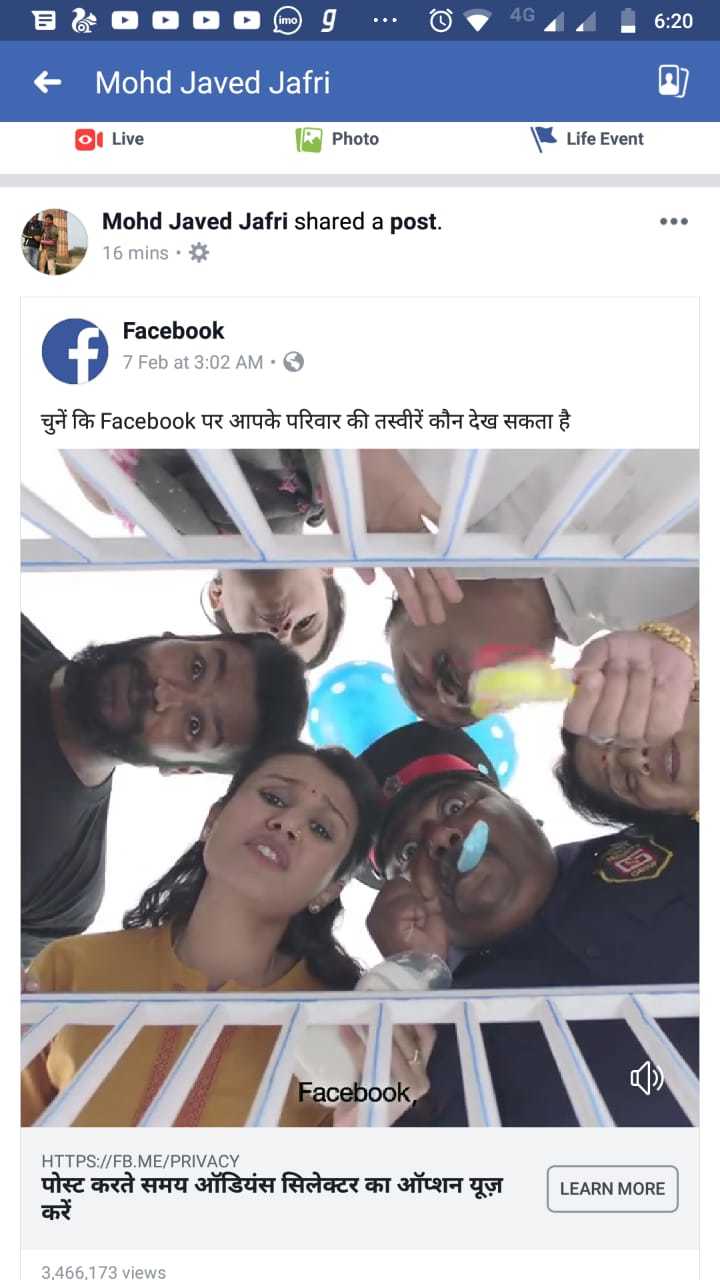Open the 3,466,173 views count
Image resolution: width=720 pixels, height=1280 pixels.
104,1272
